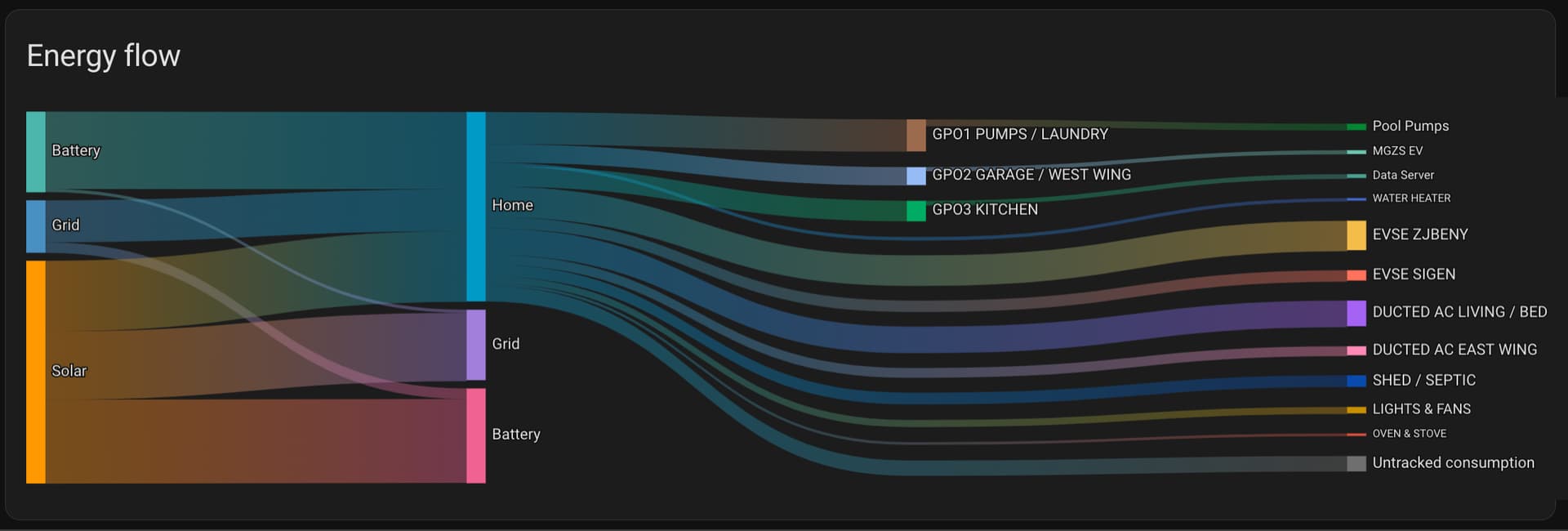1568x531 pixels.
Task: Select the cyan Home node bar
Action: coord(476,207)
